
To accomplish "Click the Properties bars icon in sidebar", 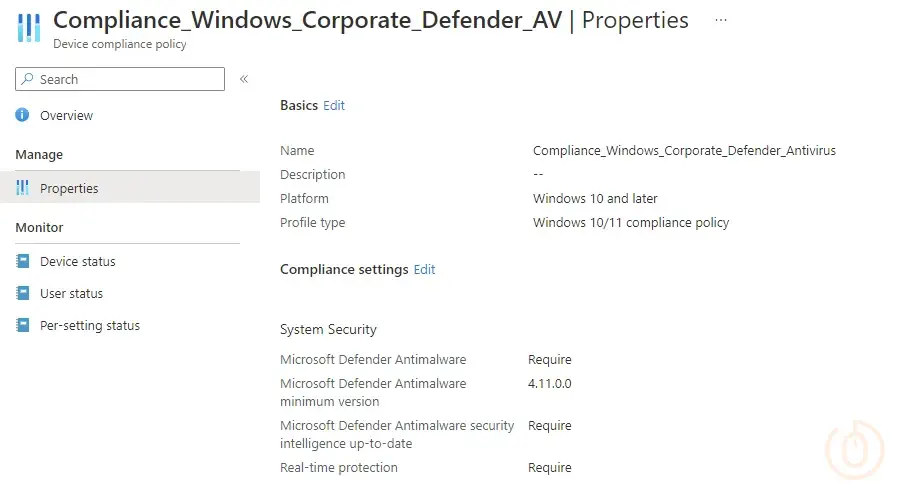I will [23, 189].
